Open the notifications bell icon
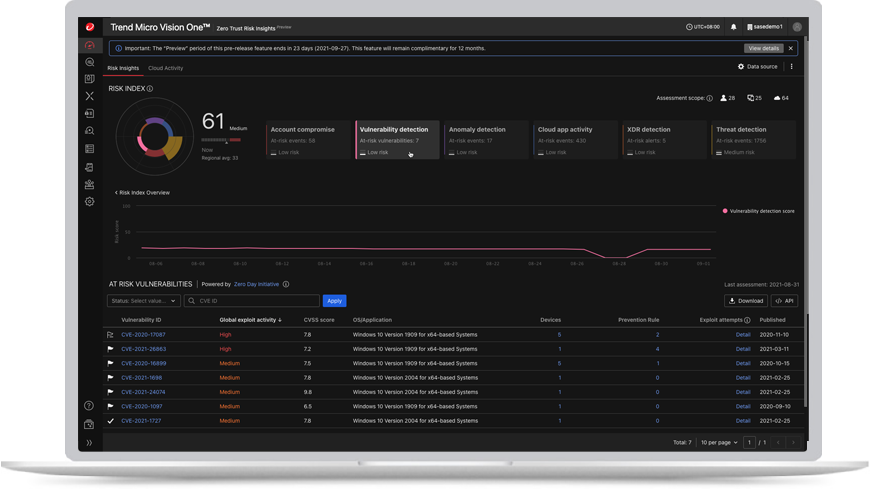This screenshot has height=490, width=870. click(733, 27)
